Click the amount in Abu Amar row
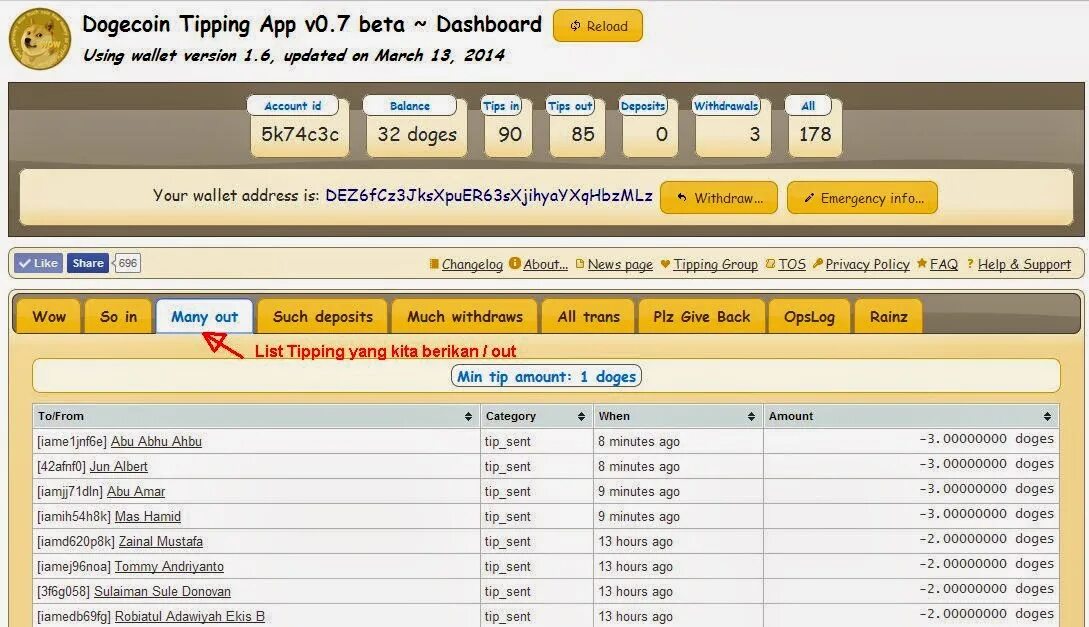 (986, 489)
